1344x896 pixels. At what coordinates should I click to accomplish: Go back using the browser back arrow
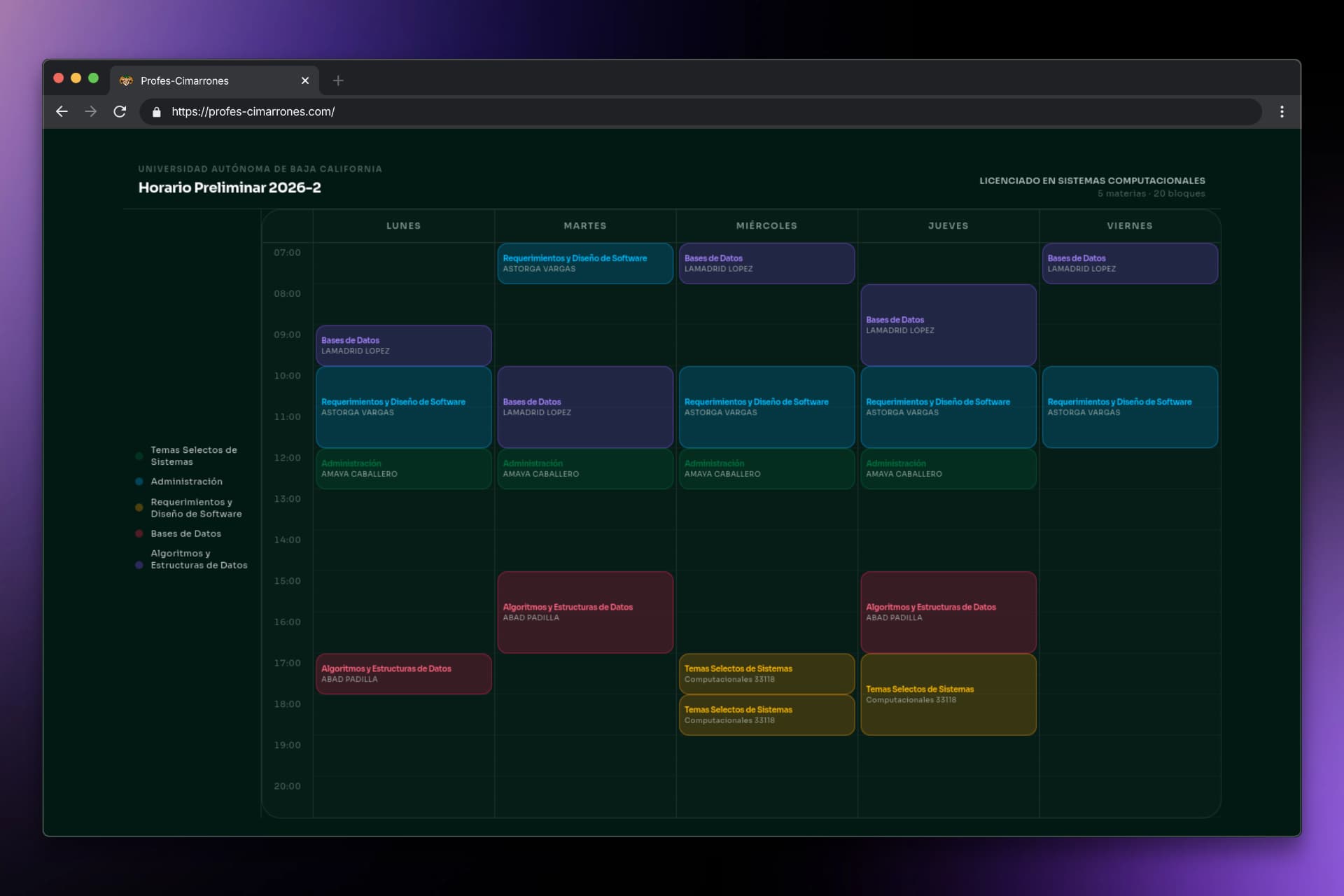point(62,111)
